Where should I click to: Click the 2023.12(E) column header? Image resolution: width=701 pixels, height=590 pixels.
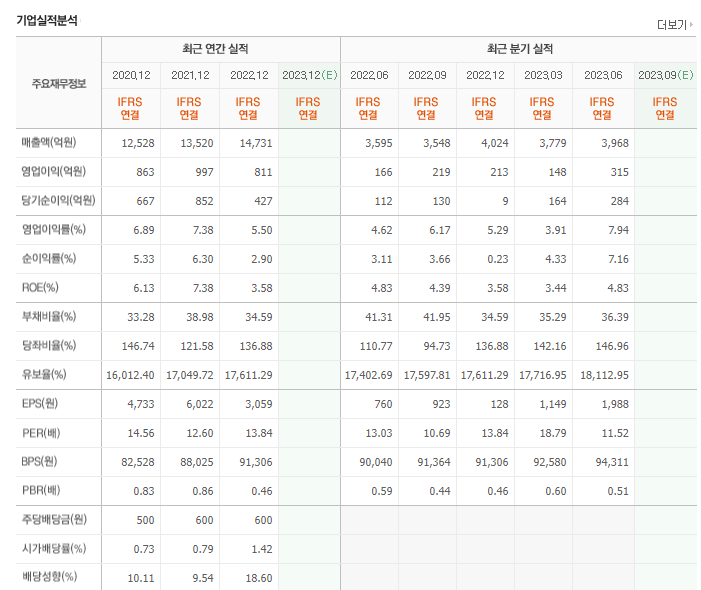click(x=310, y=75)
